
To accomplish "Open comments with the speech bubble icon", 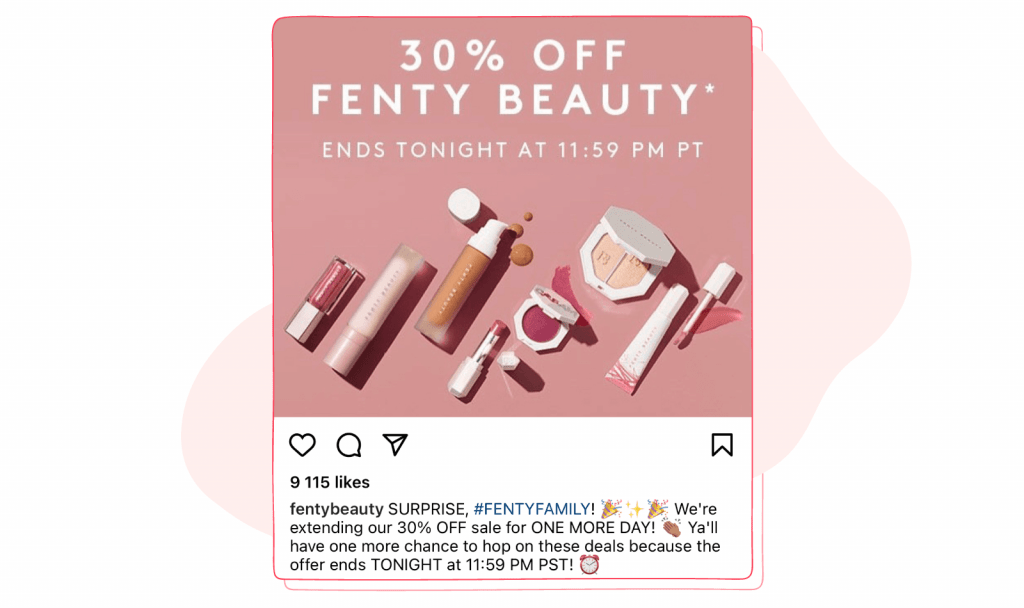I will click(x=349, y=445).
